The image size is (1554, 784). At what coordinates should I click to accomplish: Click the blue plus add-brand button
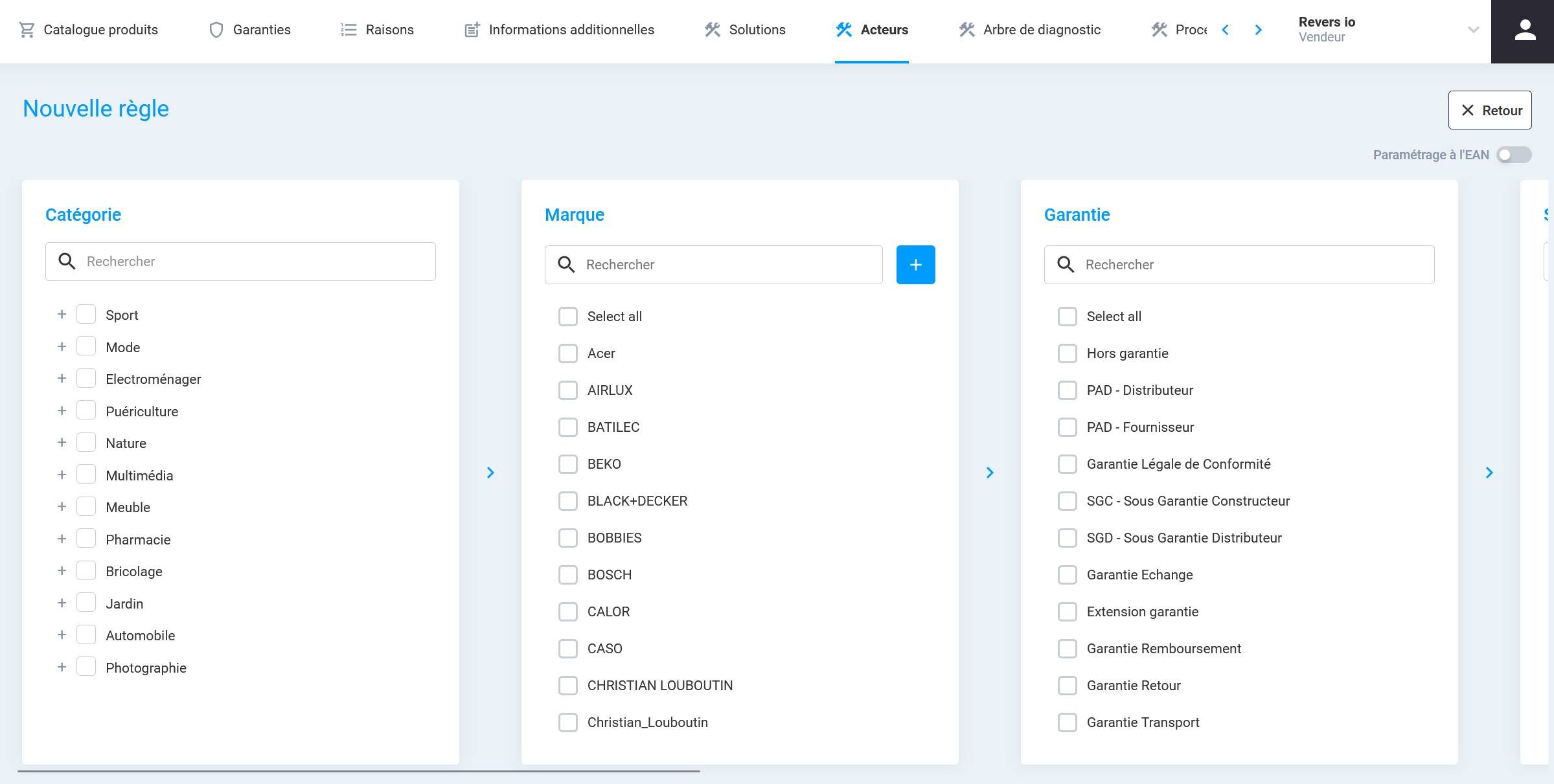(x=915, y=265)
